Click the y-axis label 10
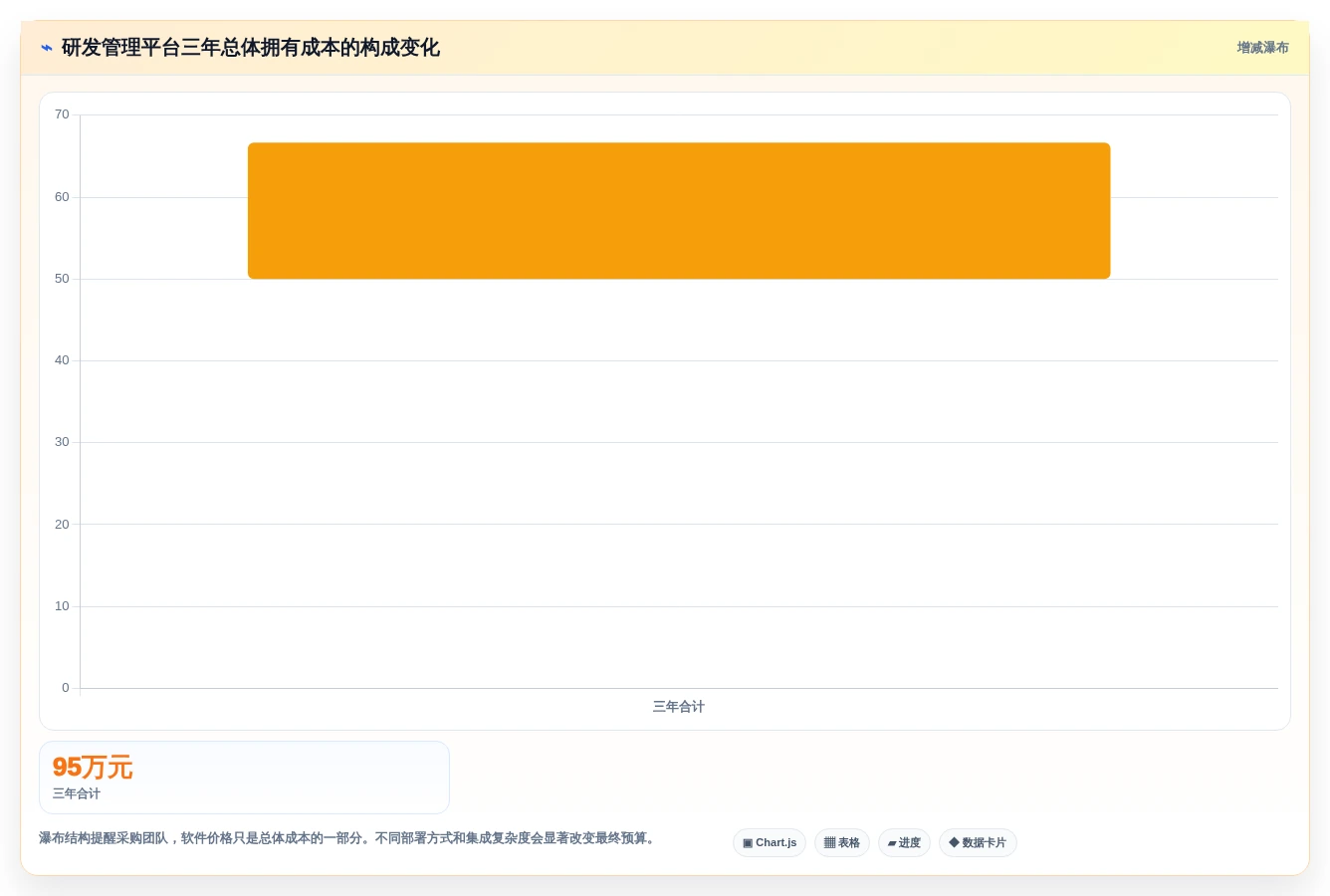This screenshot has height=896, width=1330. (62, 606)
